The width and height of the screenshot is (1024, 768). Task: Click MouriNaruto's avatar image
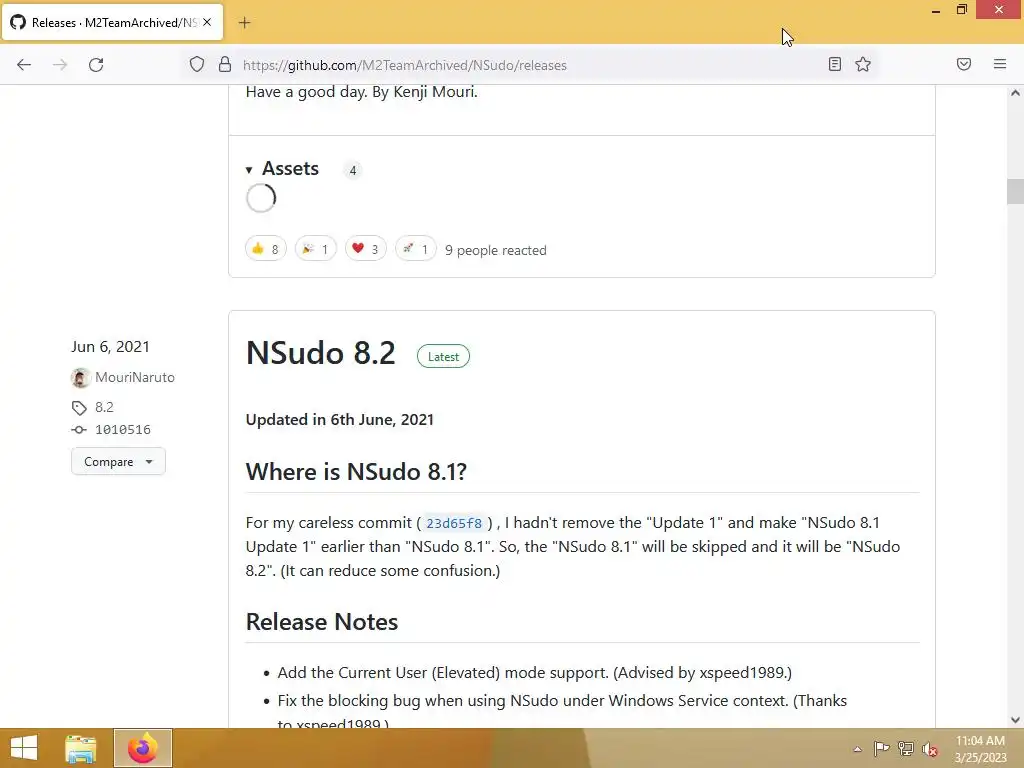[x=80, y=377]
